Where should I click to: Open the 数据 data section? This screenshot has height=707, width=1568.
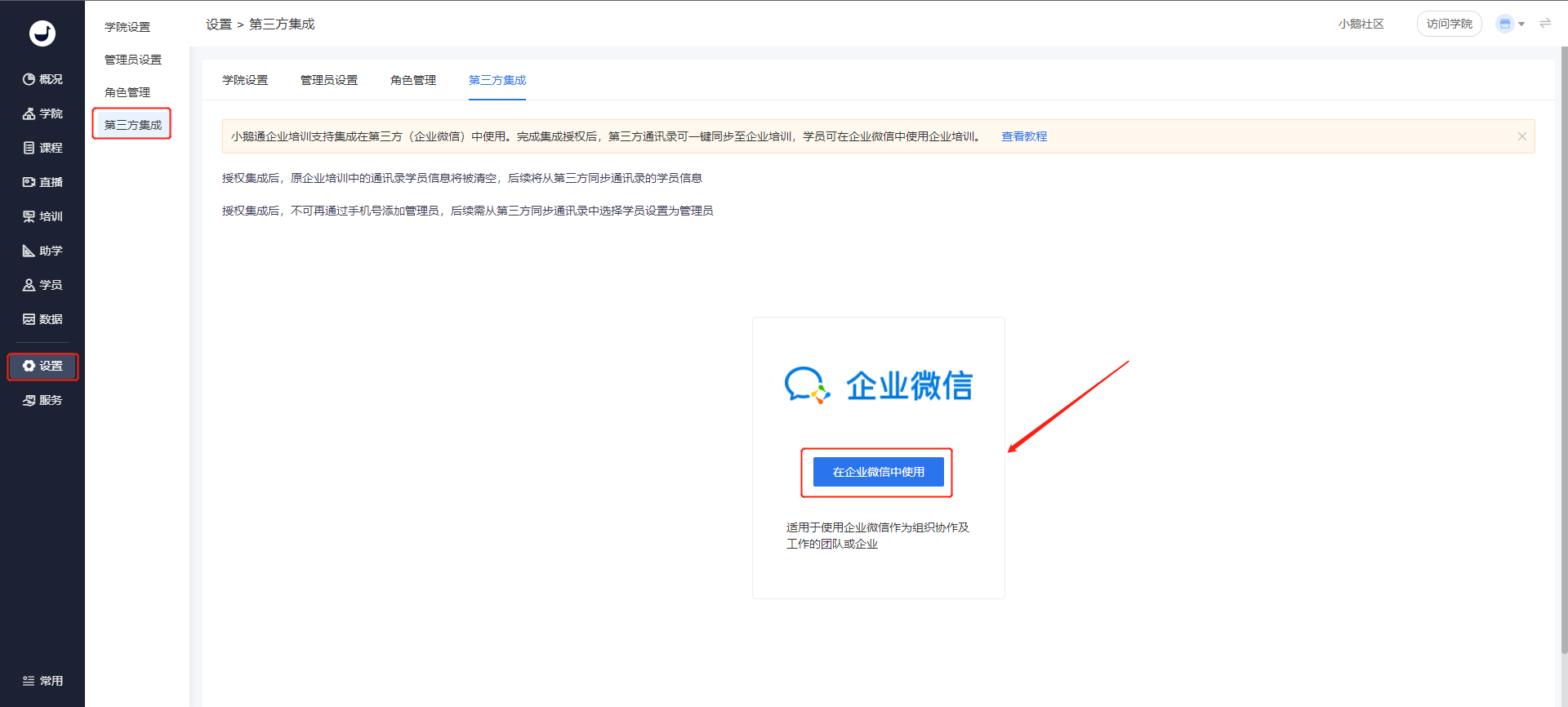coord(42,319)
